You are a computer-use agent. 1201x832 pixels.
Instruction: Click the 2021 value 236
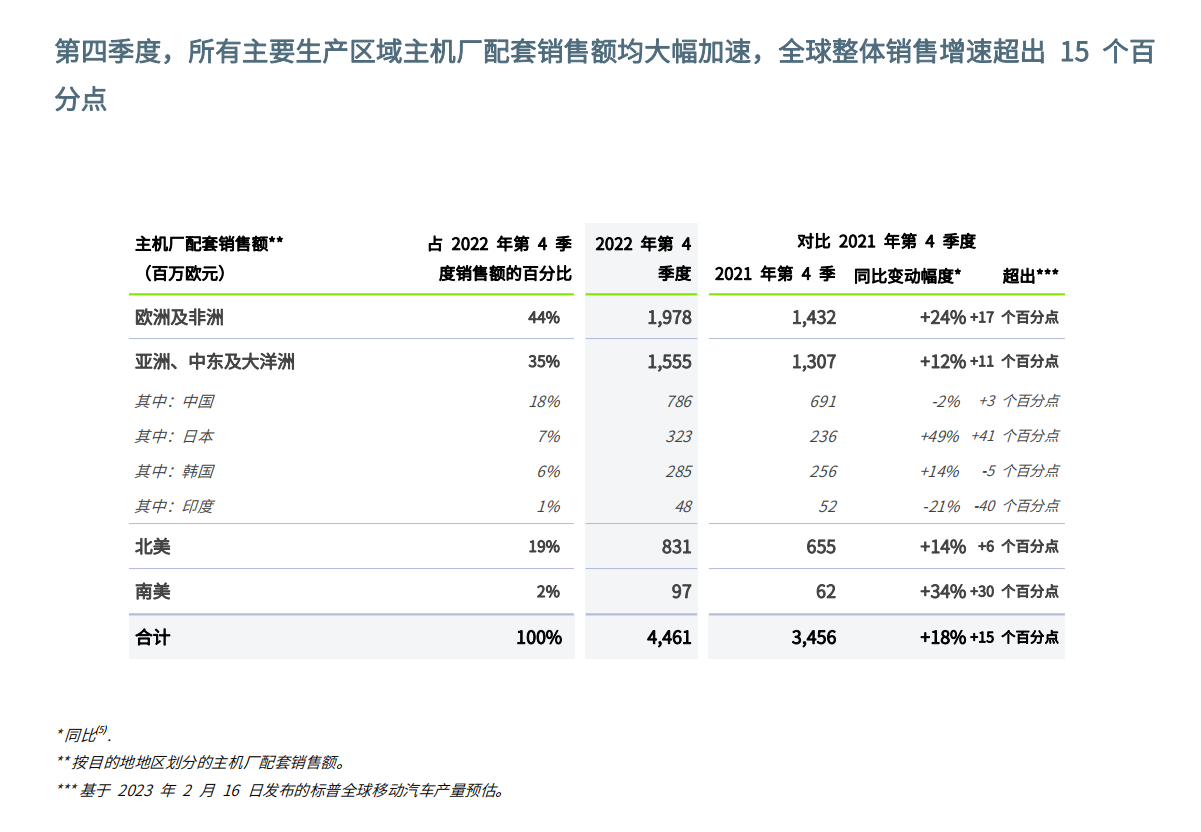[822, 437]
